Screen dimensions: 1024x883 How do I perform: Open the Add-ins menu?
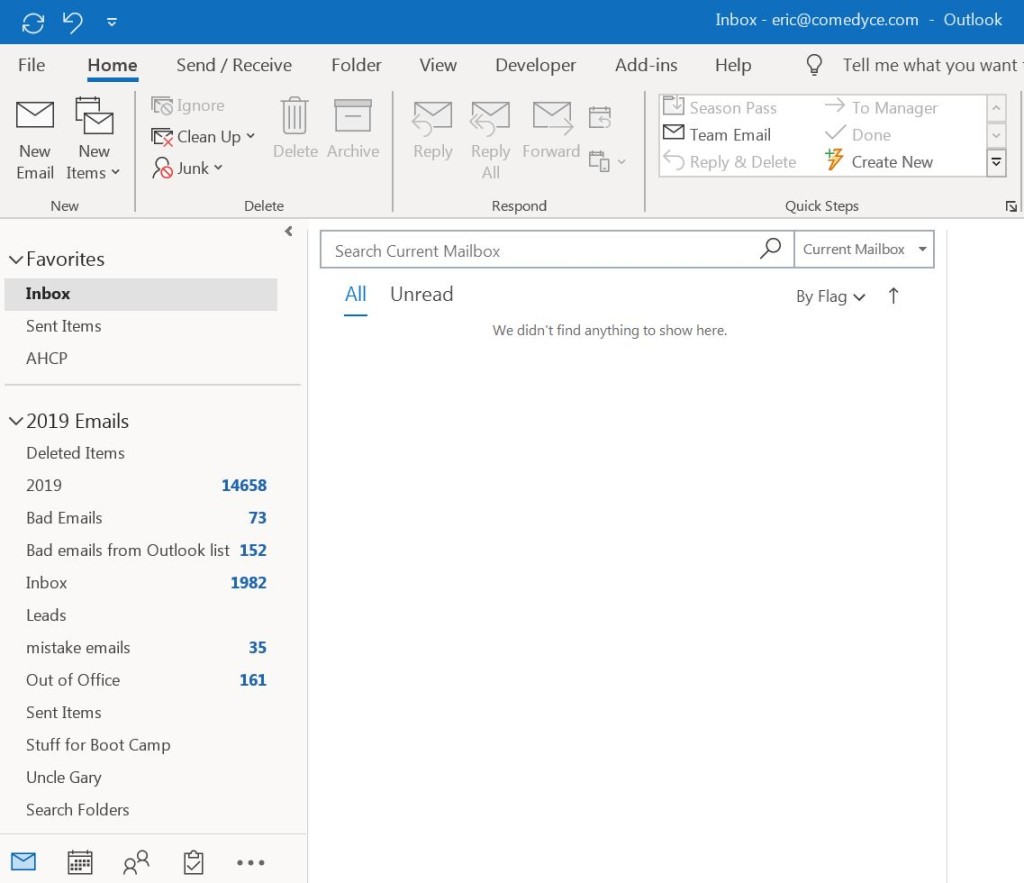[x=645, y=65]
